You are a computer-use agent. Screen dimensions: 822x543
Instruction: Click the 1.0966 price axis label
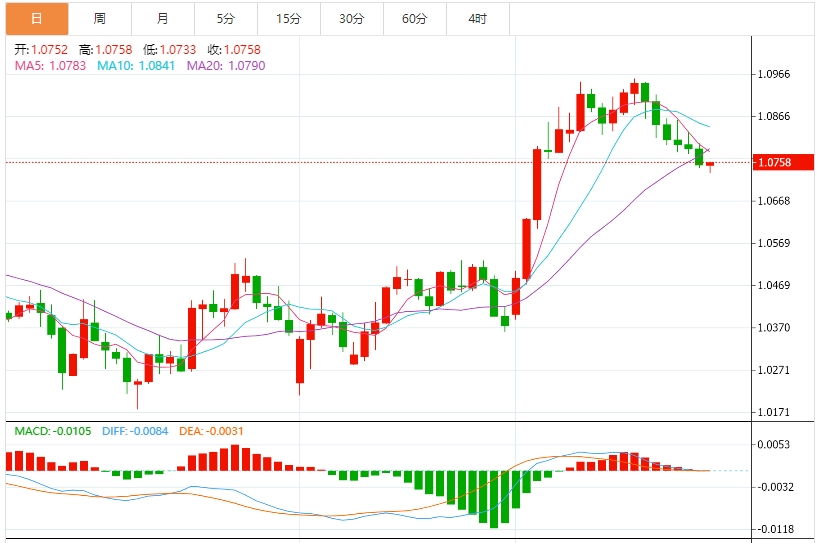tap(774, 74)
